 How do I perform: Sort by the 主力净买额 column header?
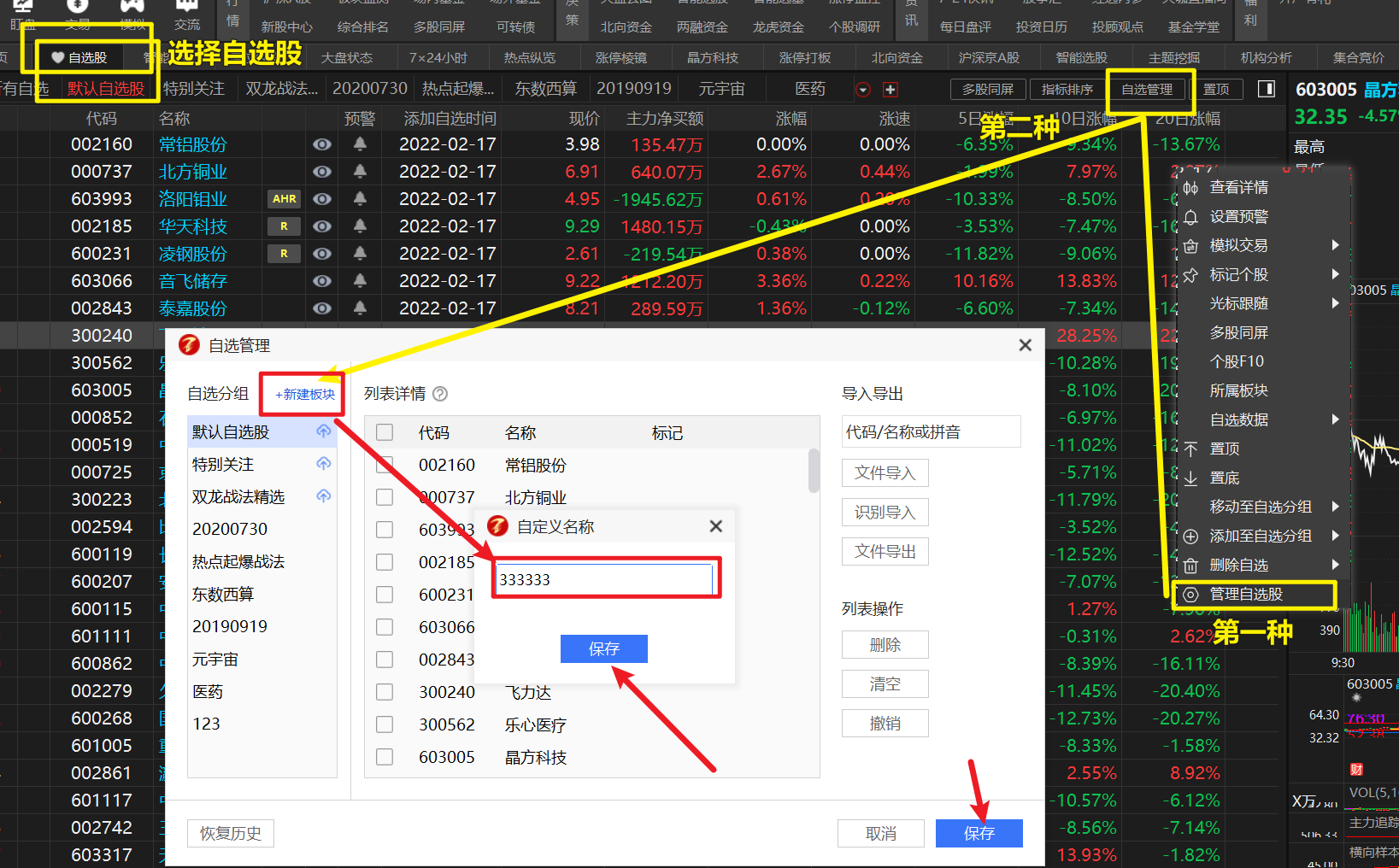pos(664,118)
